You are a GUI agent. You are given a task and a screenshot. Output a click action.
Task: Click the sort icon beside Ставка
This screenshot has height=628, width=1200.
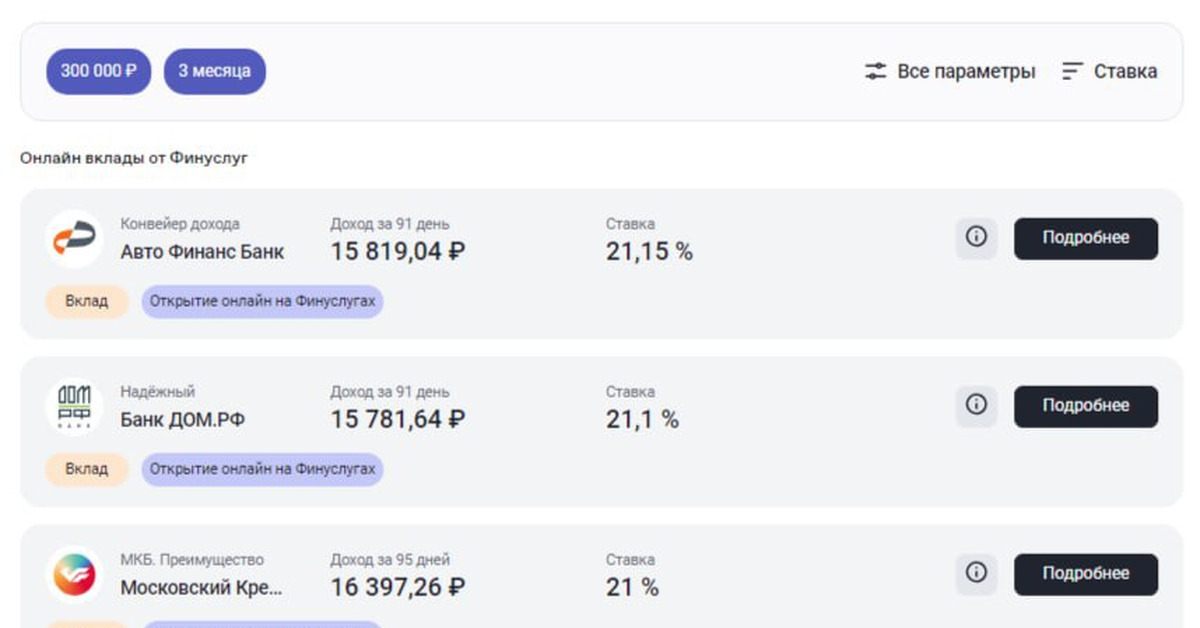coord(1072,72)
